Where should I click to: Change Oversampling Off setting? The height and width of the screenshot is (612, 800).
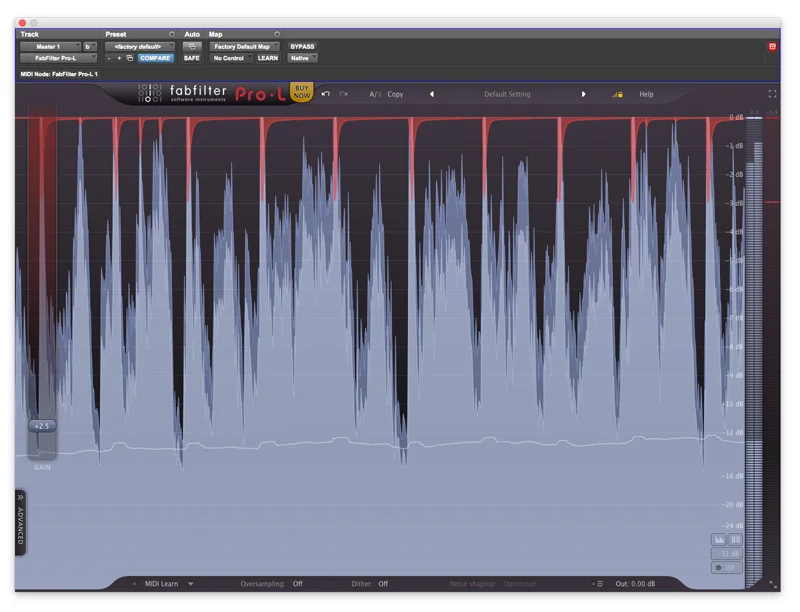297,584
